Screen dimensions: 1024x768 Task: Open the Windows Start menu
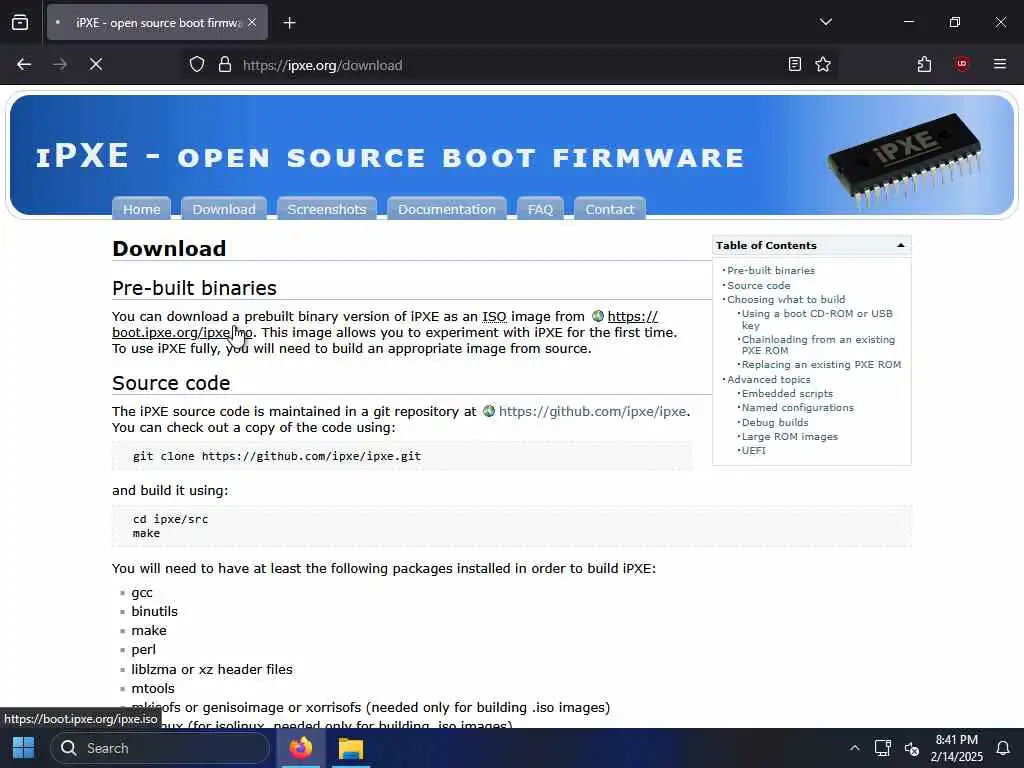coord(24,748)
